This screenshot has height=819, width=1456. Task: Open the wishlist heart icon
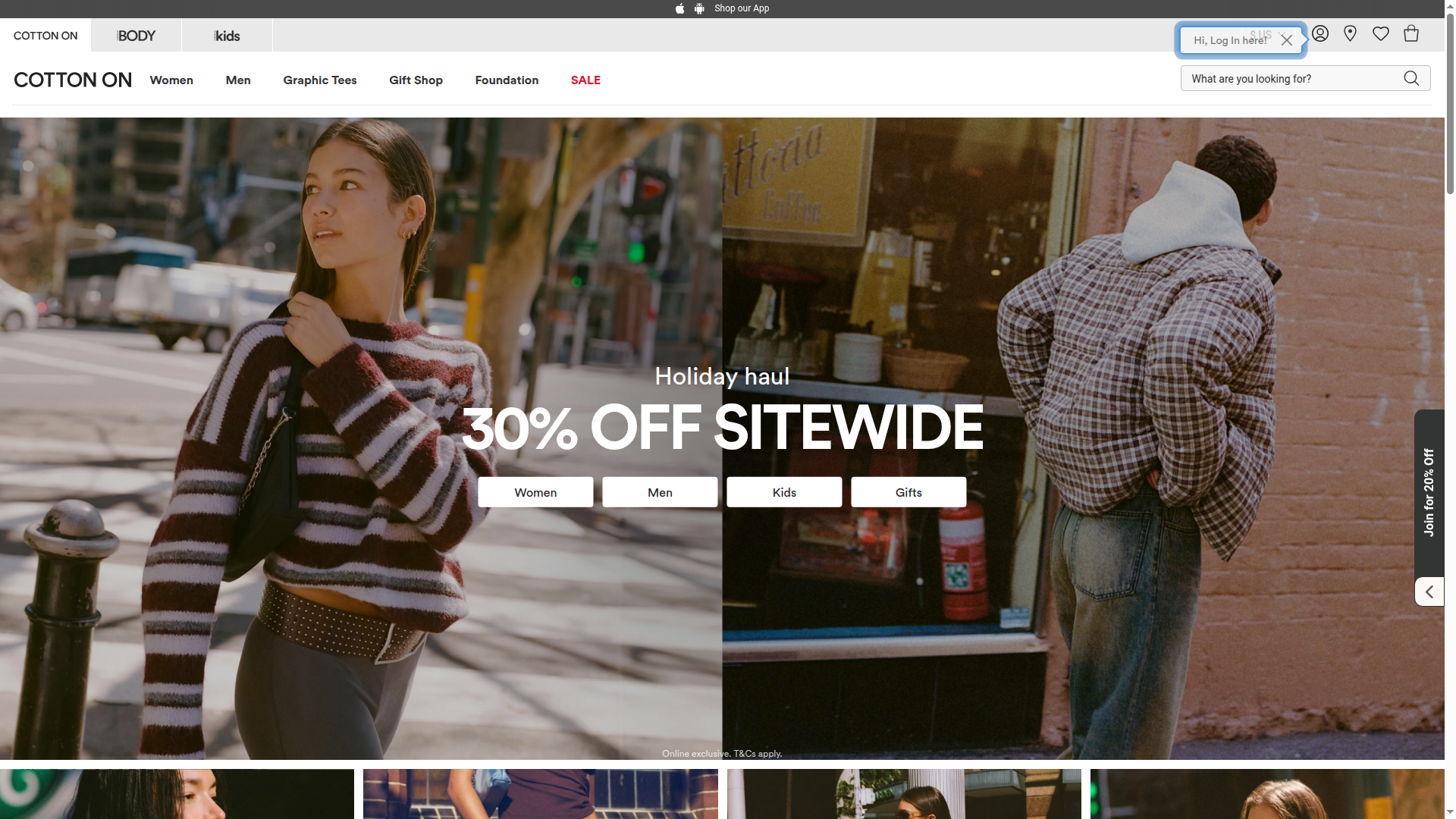(x=1381, y=33)
